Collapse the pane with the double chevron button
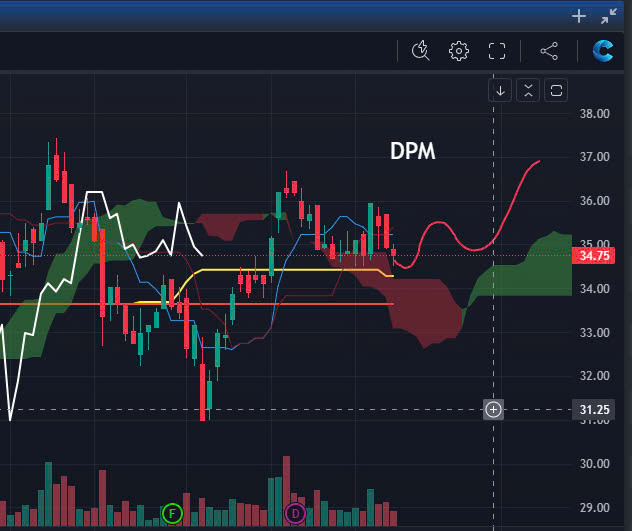 coord(528,90)
